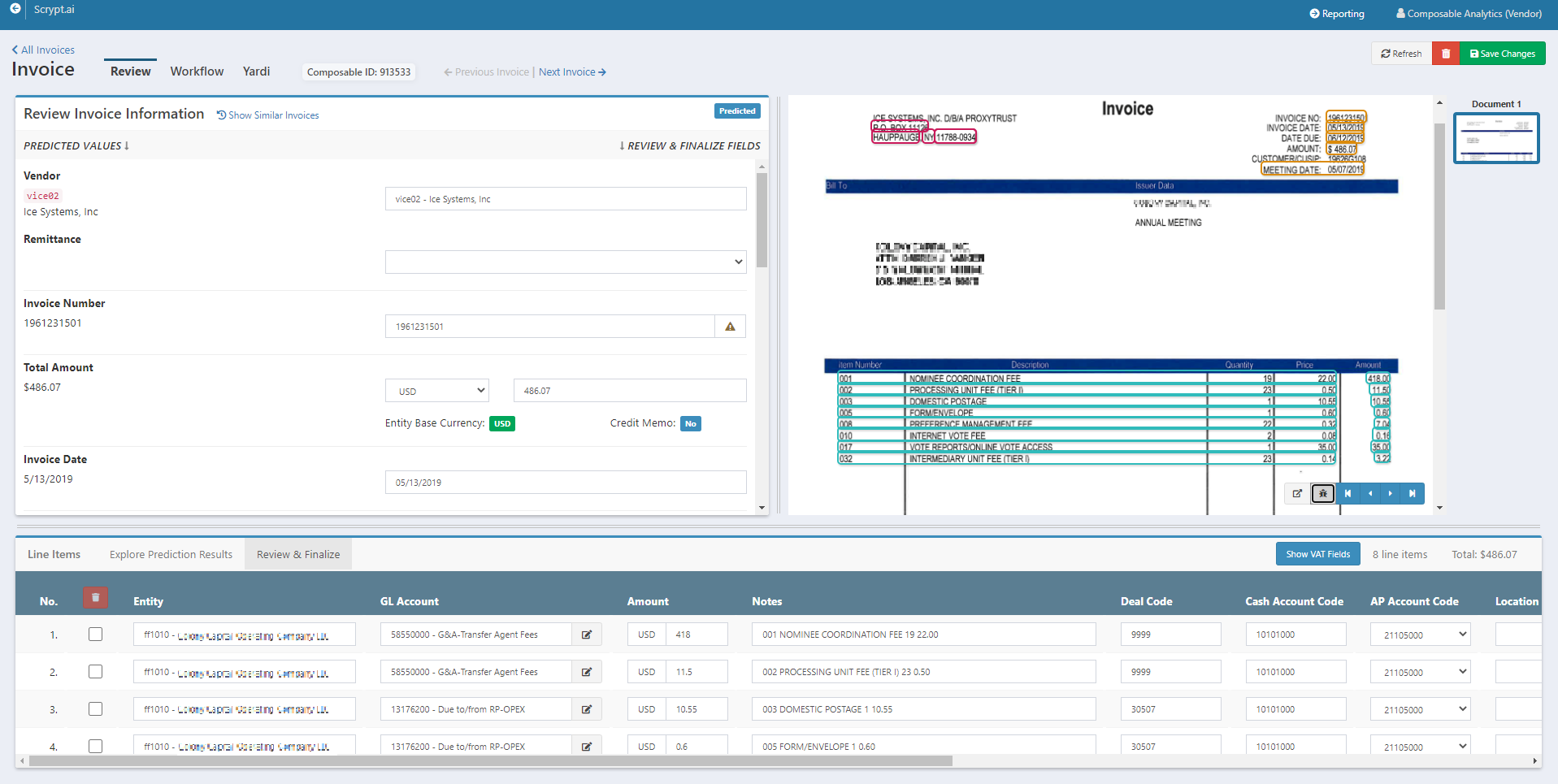Go to last document page icon
The height and width of the screenshot is (784, 1558).
pyautogui.click(x=1412, y=493)
